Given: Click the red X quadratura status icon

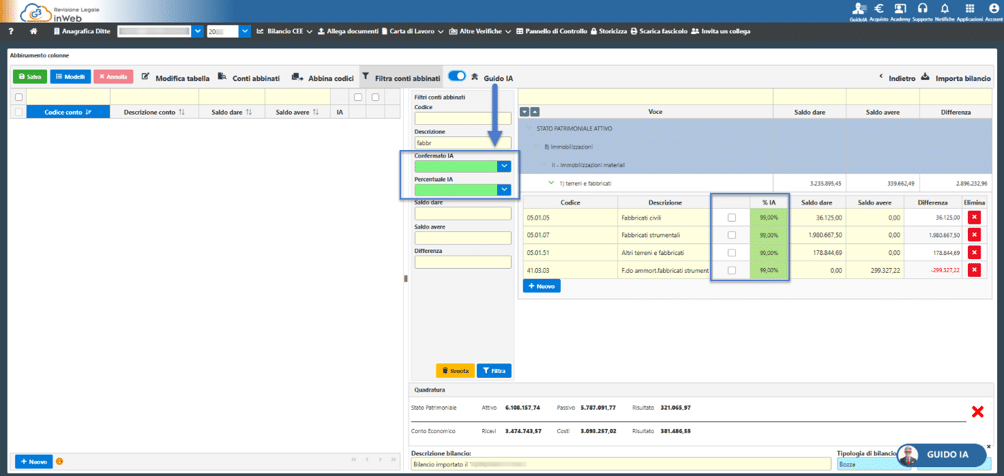Looking at the screenshot, I should click(978, 411).
